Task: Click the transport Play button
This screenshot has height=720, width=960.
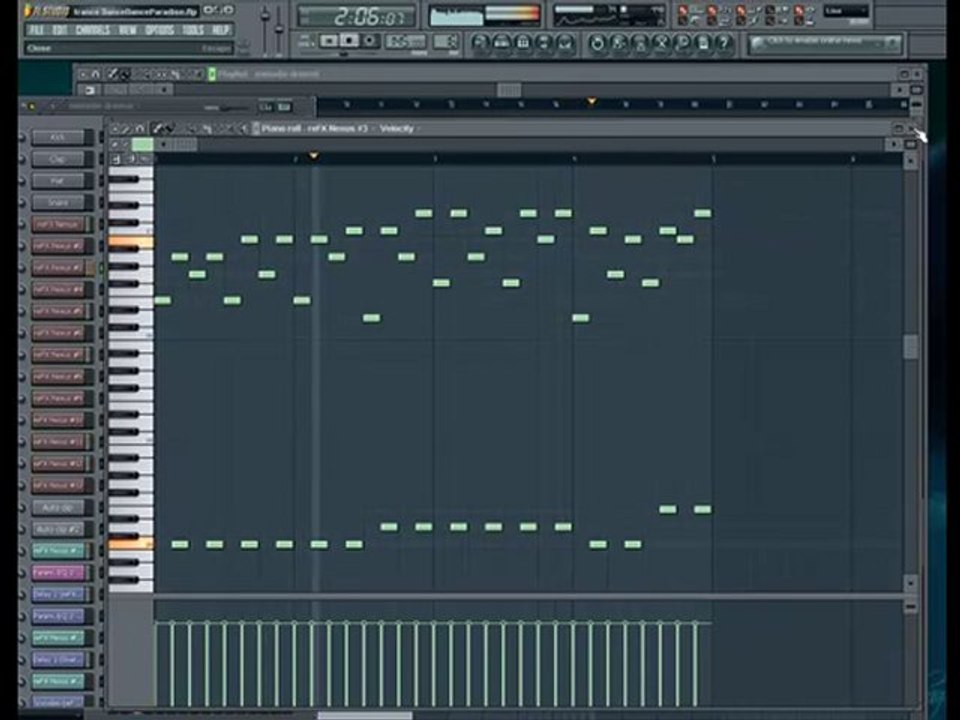Action: (x=329, y=41)
